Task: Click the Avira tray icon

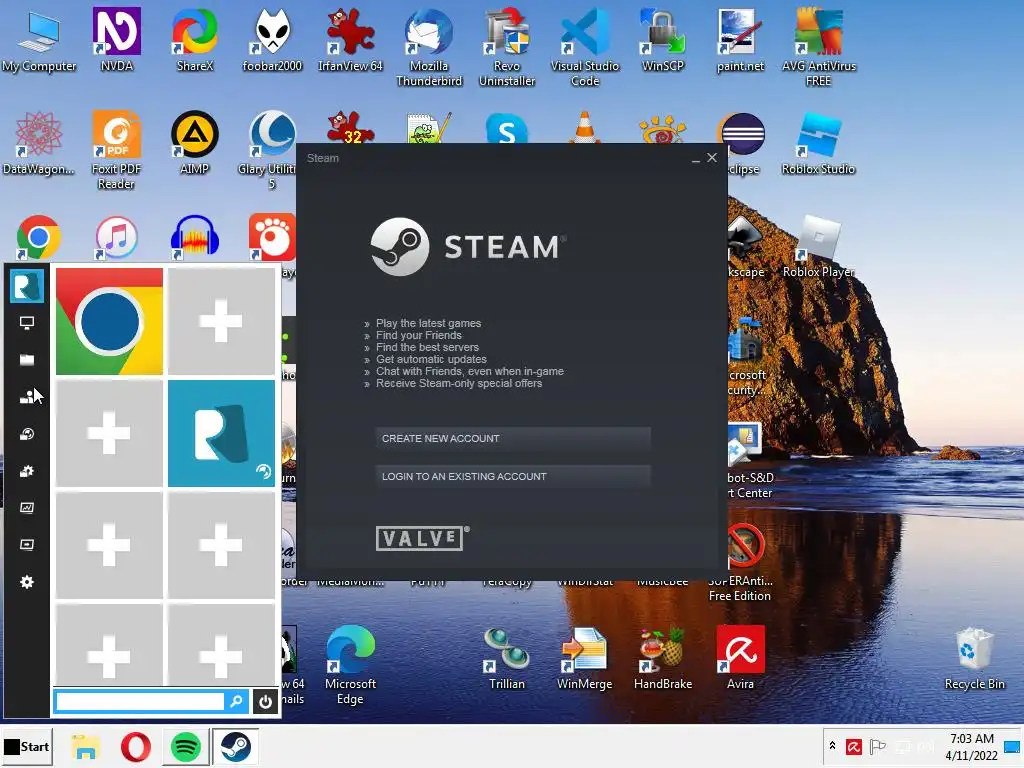Action: (854, 746)
